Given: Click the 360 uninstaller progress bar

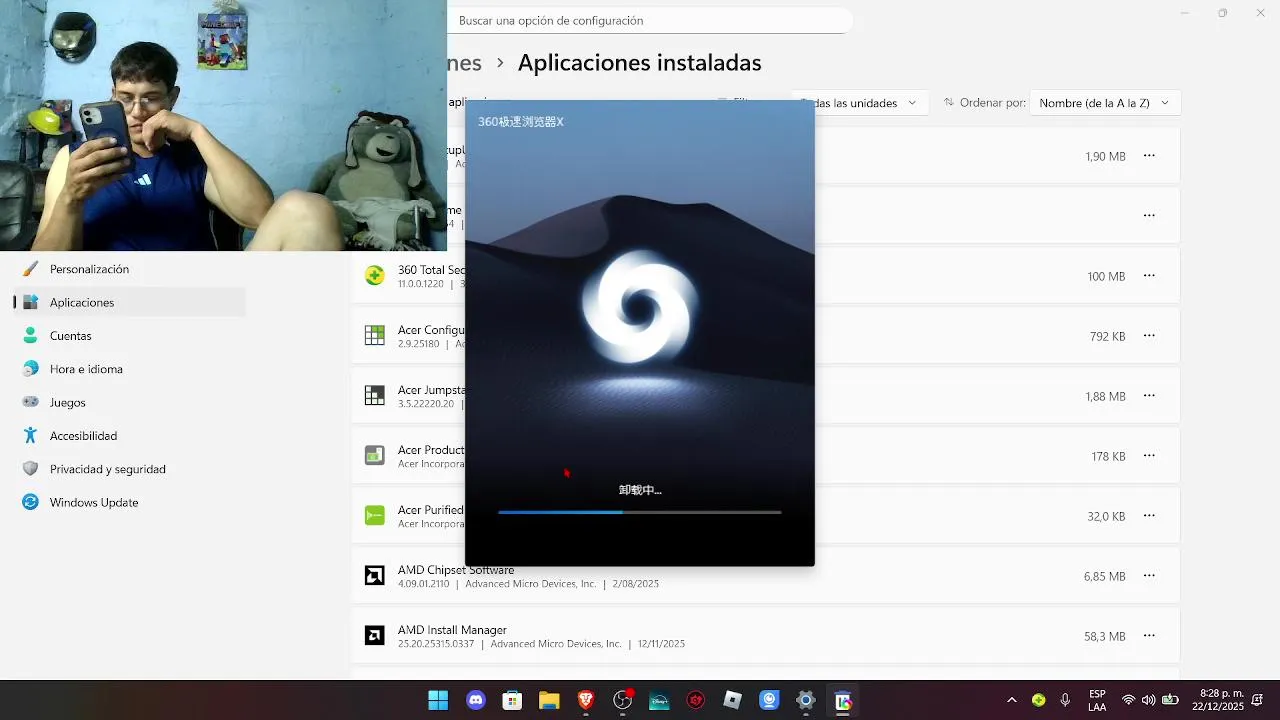Looking at the screenshot, I should (640, 512).
